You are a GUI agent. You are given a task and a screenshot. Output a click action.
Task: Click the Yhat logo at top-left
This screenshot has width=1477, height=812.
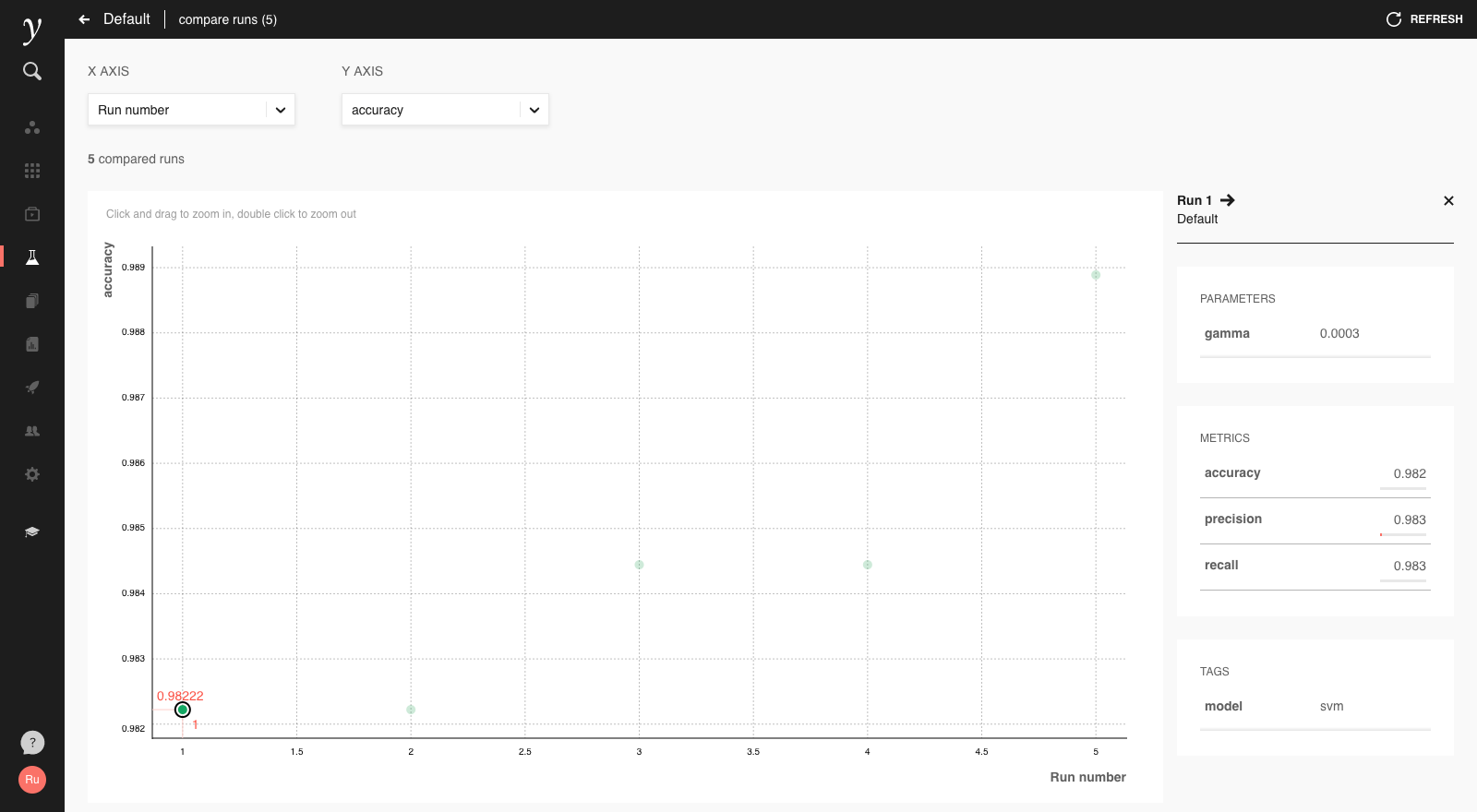tap(32, 29)
